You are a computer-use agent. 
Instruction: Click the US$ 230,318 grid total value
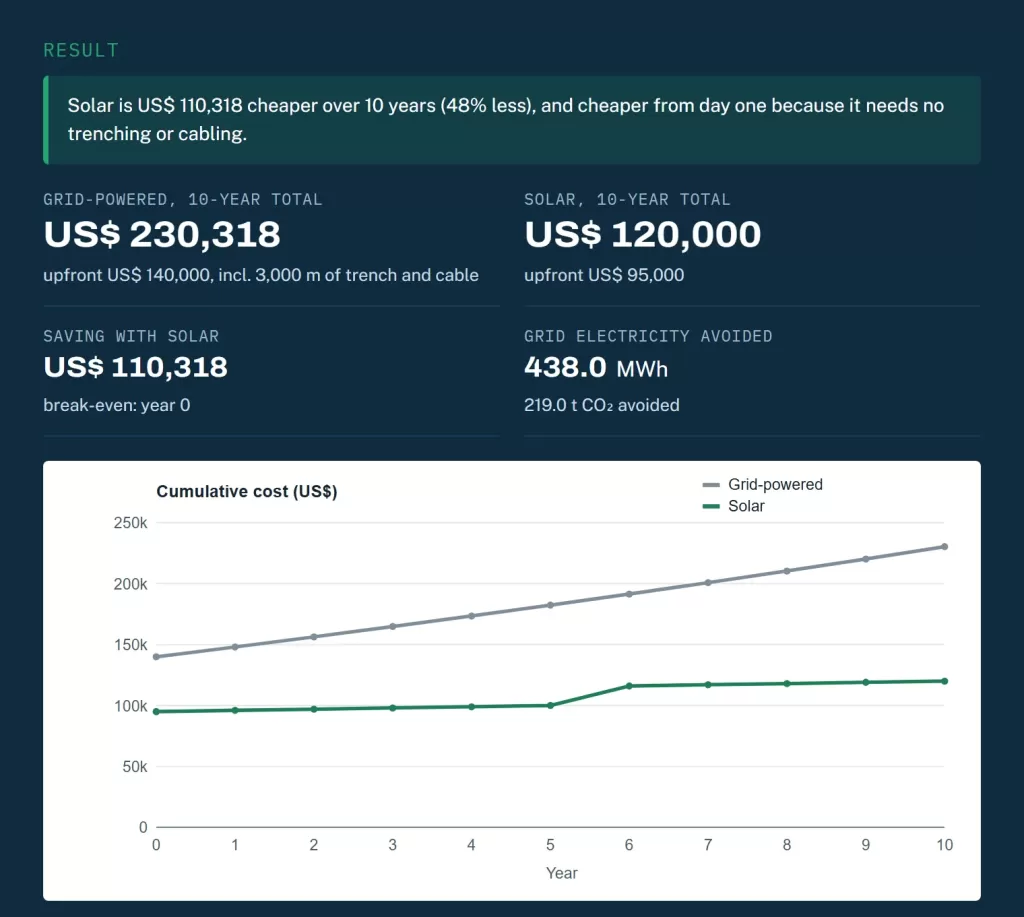(x=162, y=234)
